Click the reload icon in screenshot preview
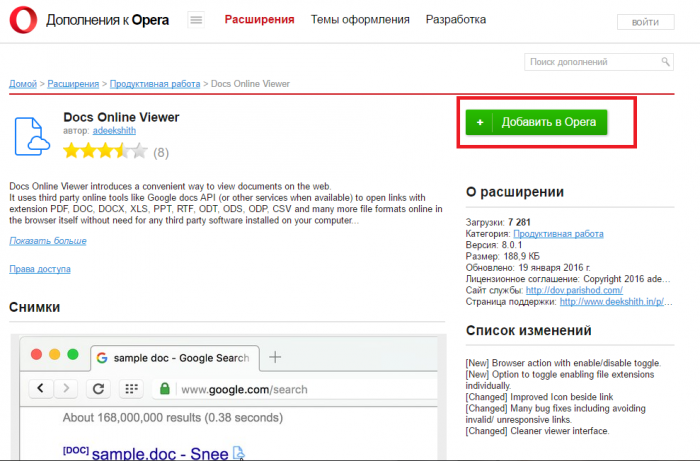This screenshot has width=700, height=461. pyautogui.click(x=99, y=389)
